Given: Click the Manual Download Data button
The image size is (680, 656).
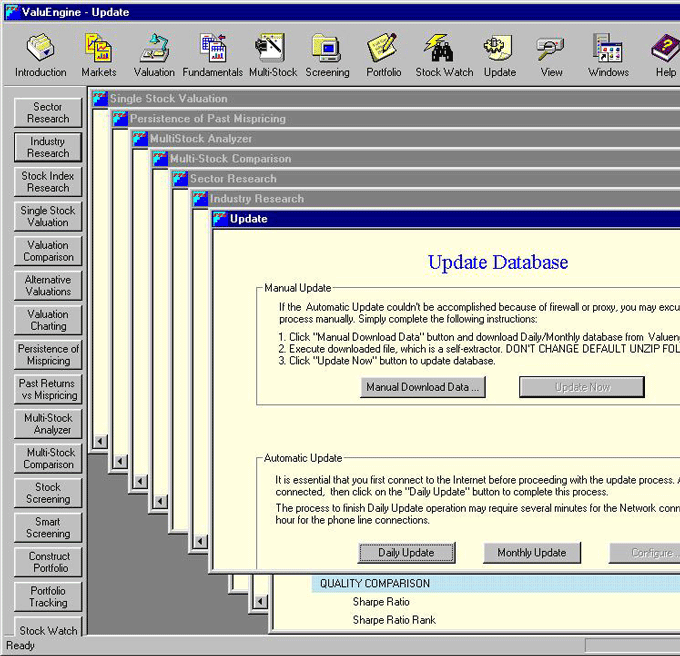Looking at the screenshot, I should coord(423,387).
